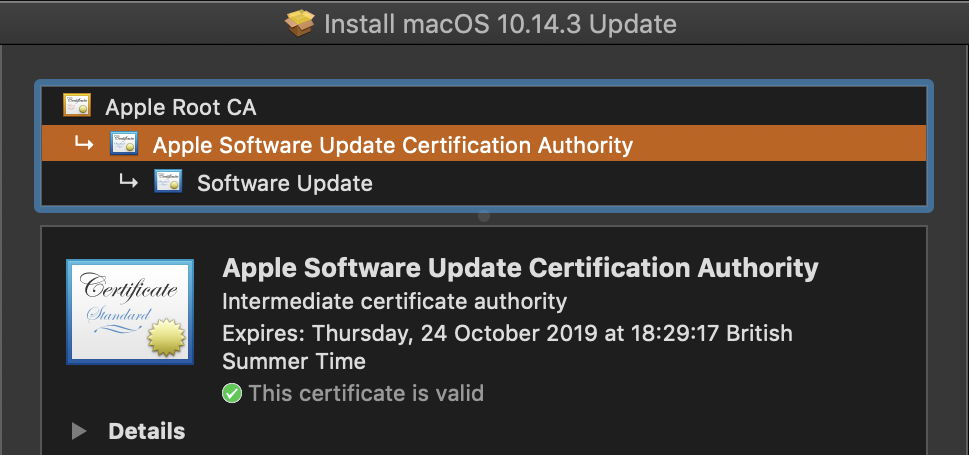Screen dimensions: 969x455
Task: Click the split divider handle below the chain list
Action: pos(484,216)
